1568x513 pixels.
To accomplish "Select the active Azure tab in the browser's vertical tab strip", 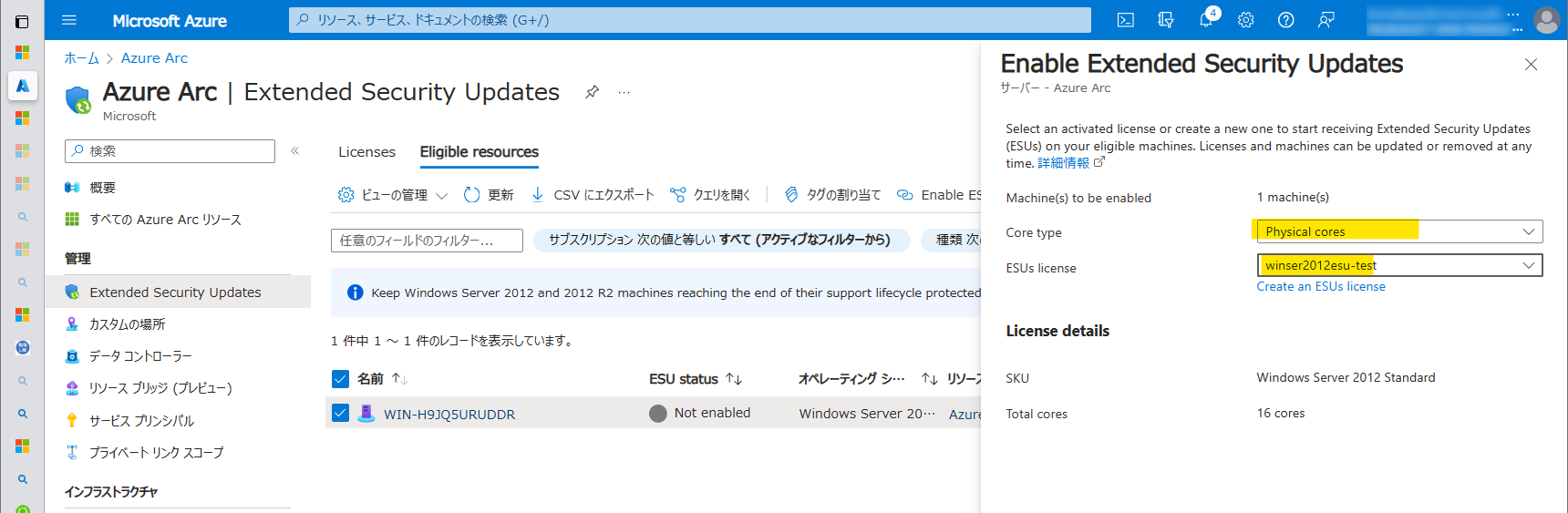I will pos(23,86).
